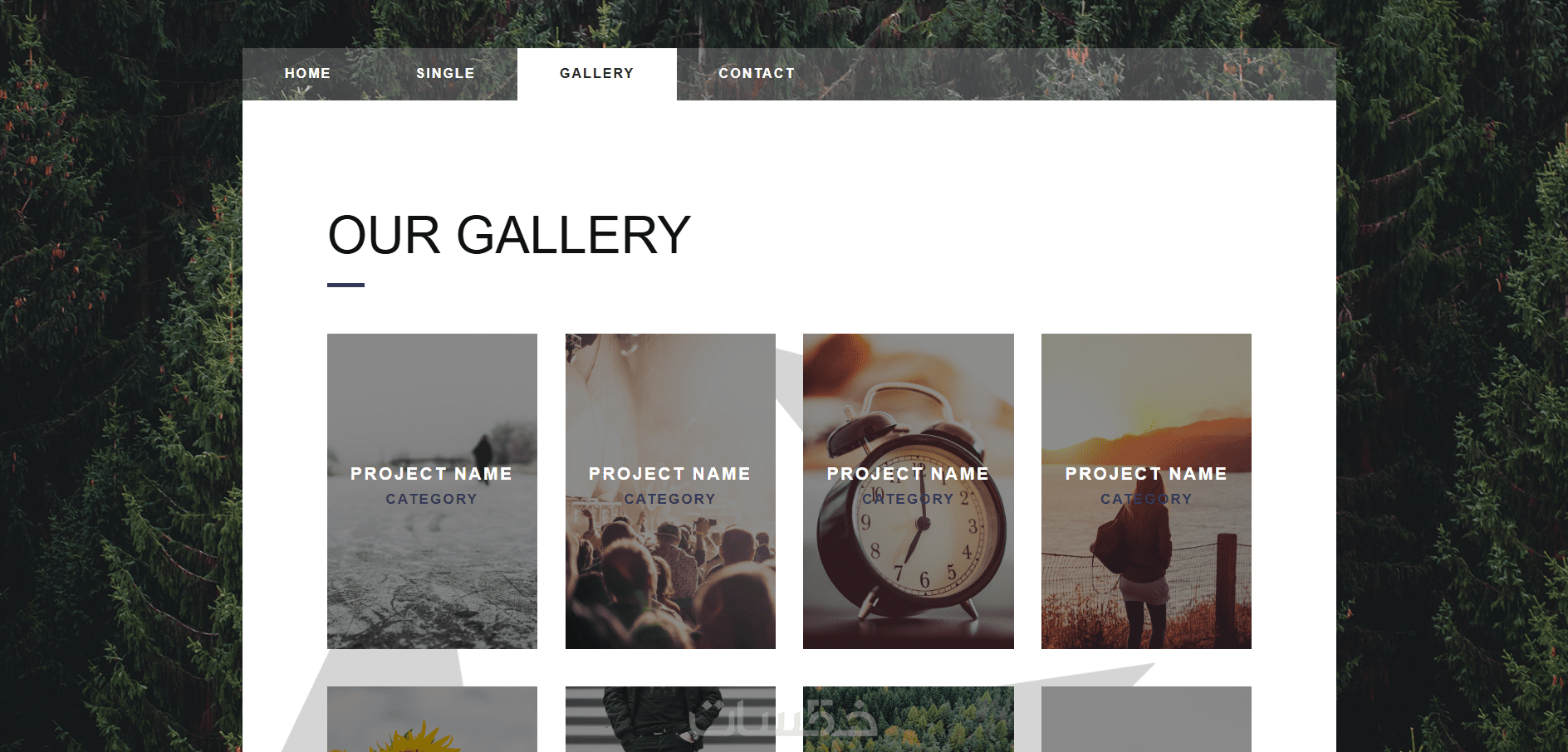Click Category label on sunset card
The image size is (1568, 752).
point(1146,499)
